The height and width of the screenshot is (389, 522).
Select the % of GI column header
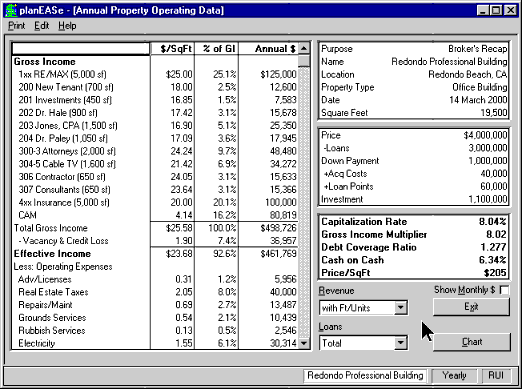tap(217, 49)
